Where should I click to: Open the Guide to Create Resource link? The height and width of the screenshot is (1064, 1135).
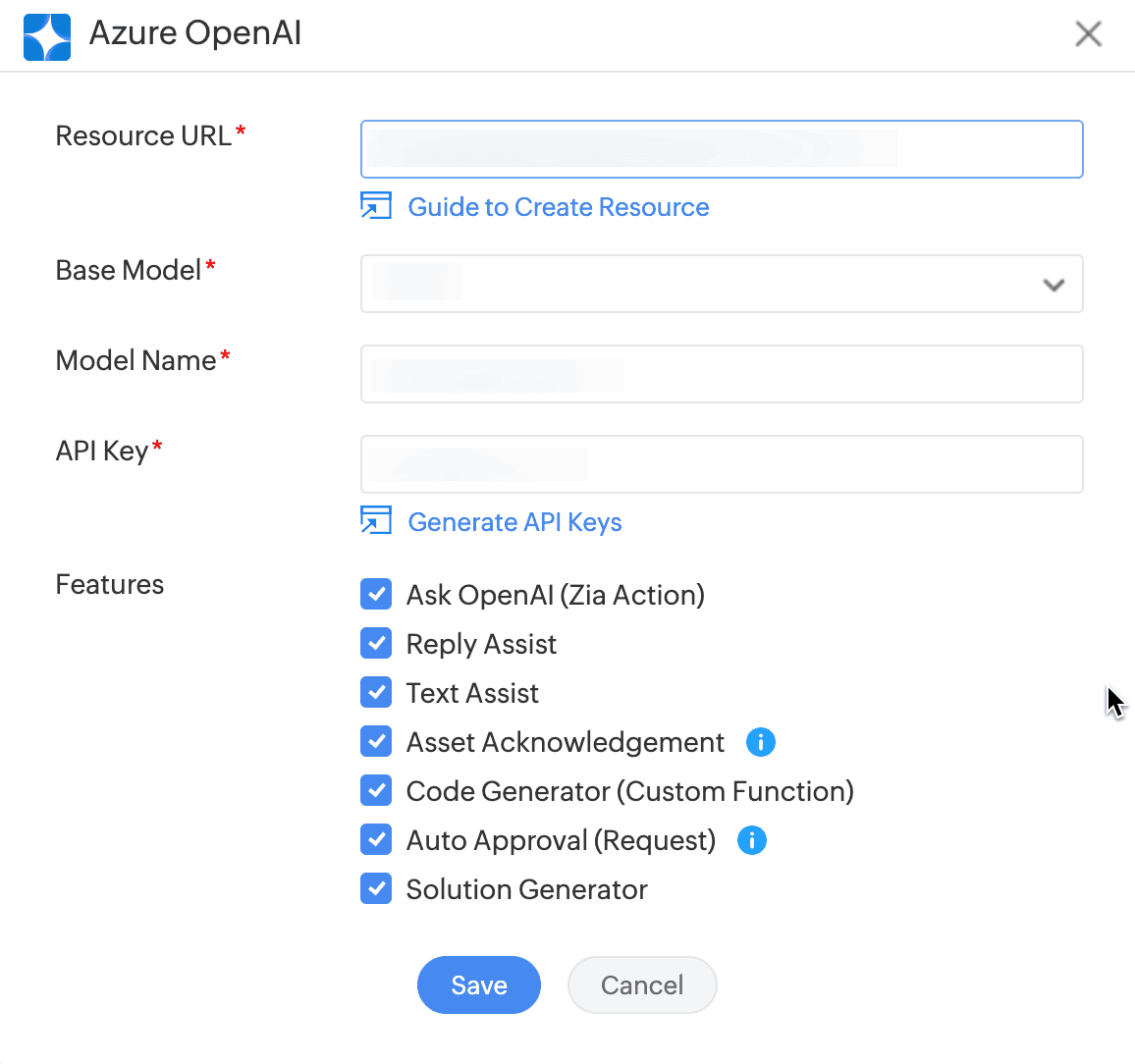[x=559, y=206]
